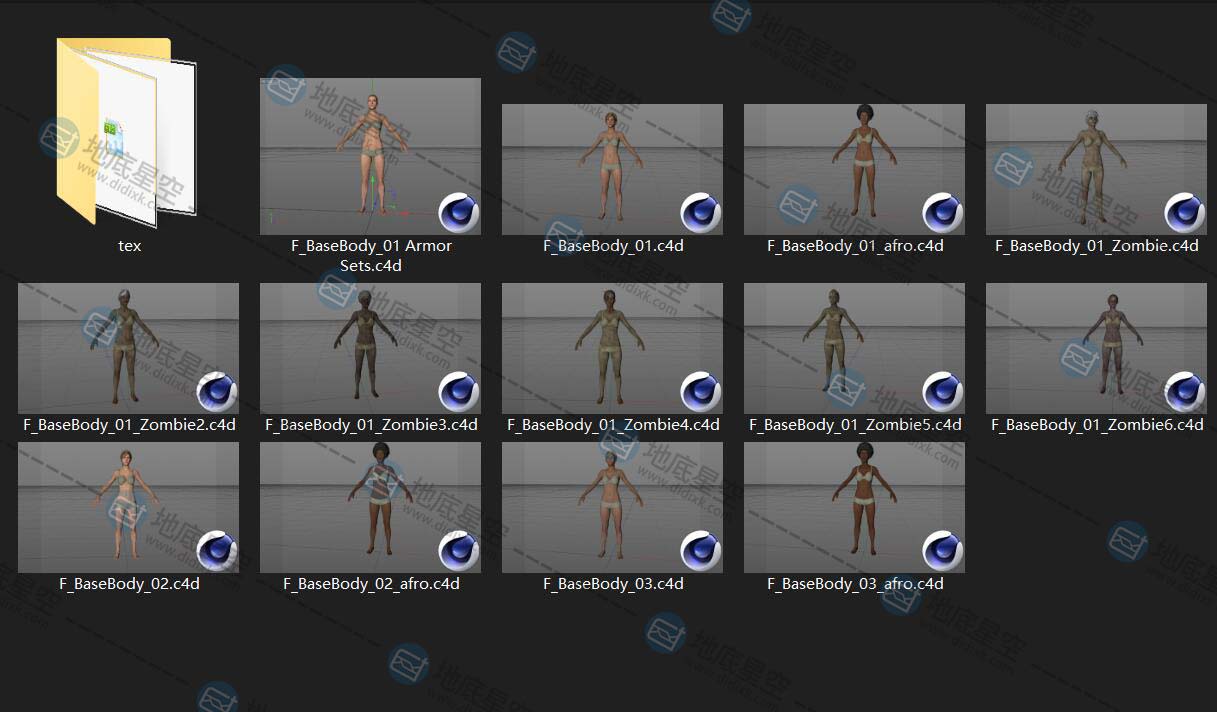Click the F_BaseBody_01.c4d file name

tap(613, 246)
